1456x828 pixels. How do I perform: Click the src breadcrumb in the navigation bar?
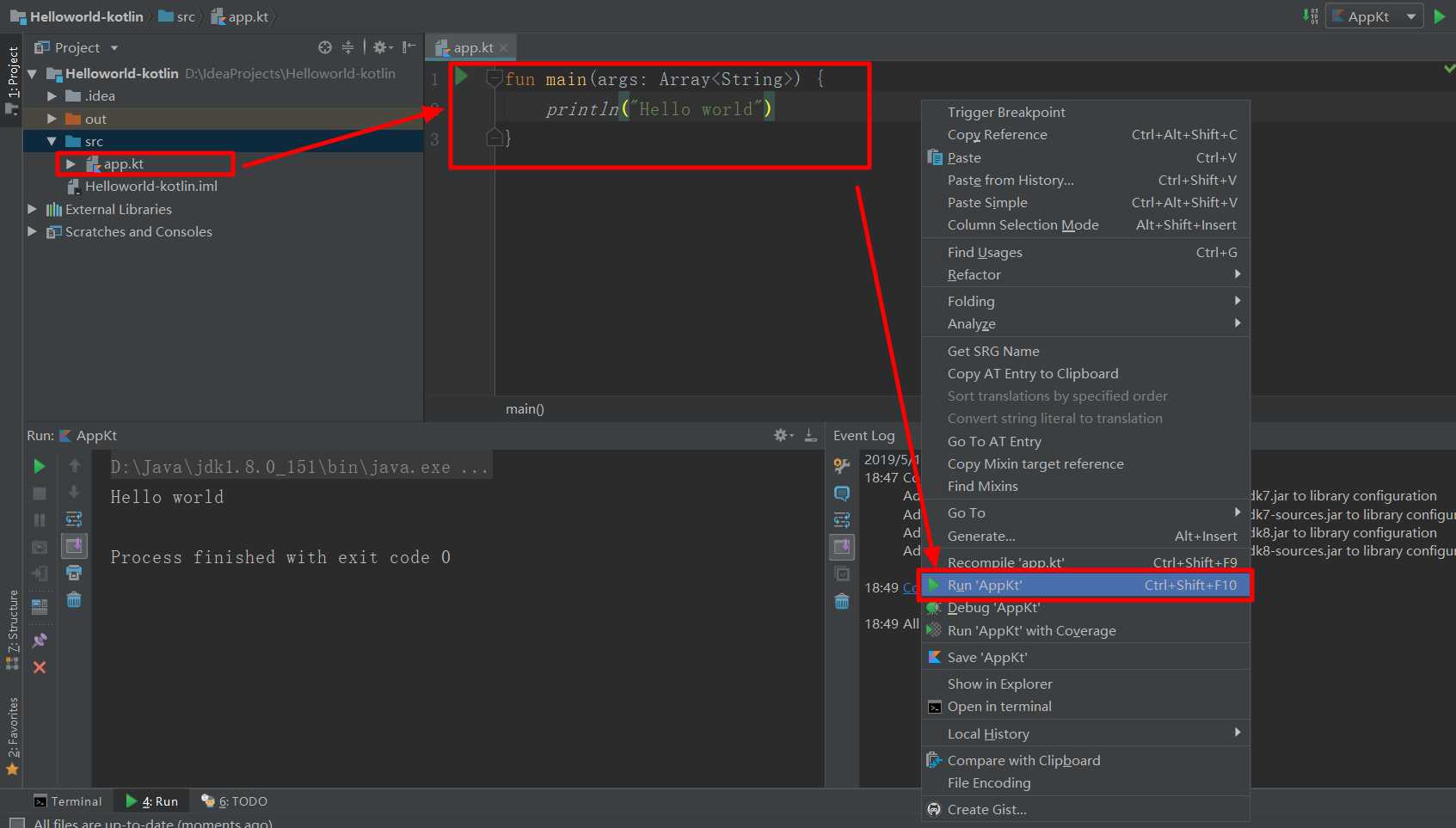(177, 16)
